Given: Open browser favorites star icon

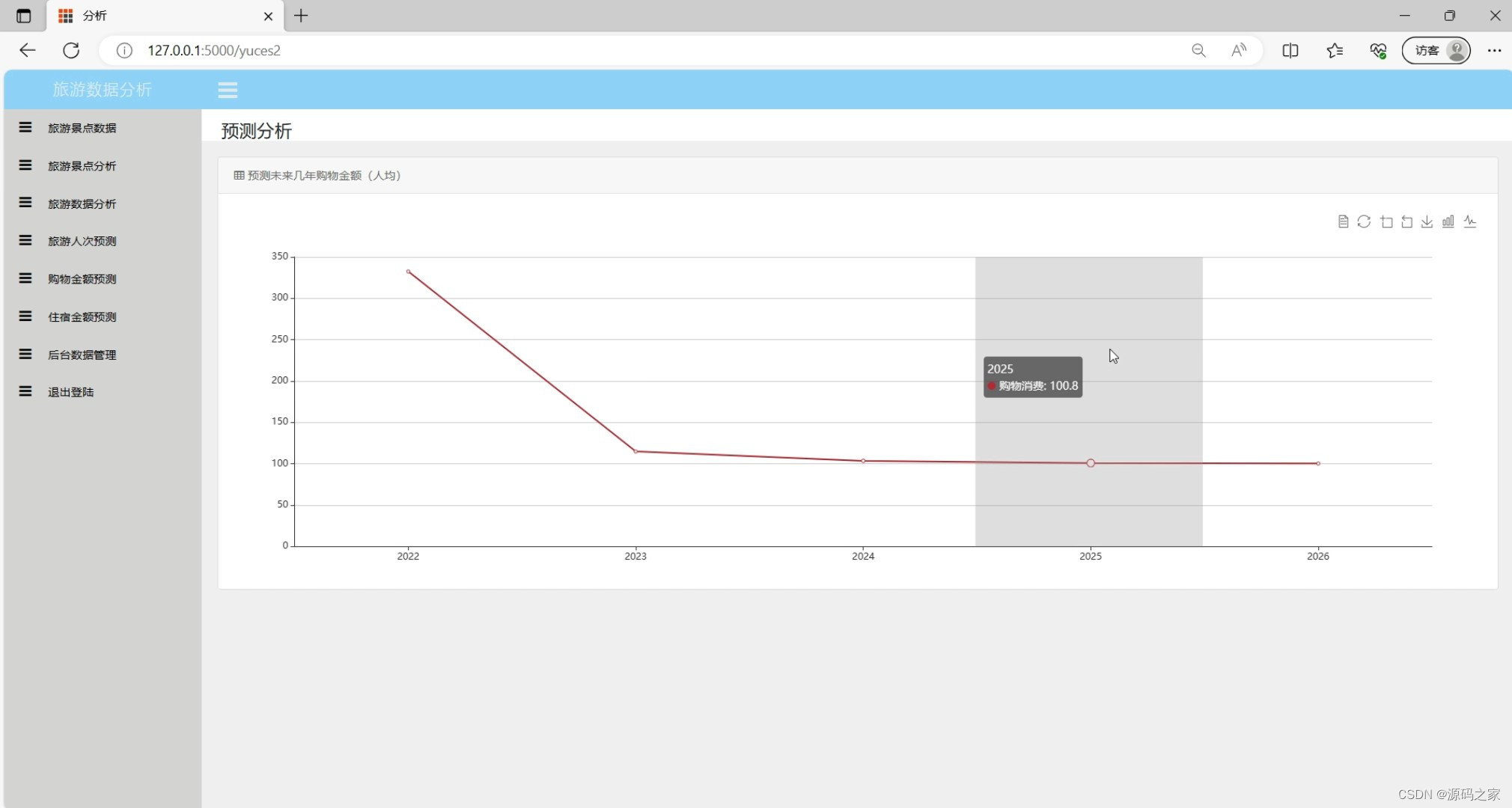Looking at the screenshot, I should point(1335,50).
